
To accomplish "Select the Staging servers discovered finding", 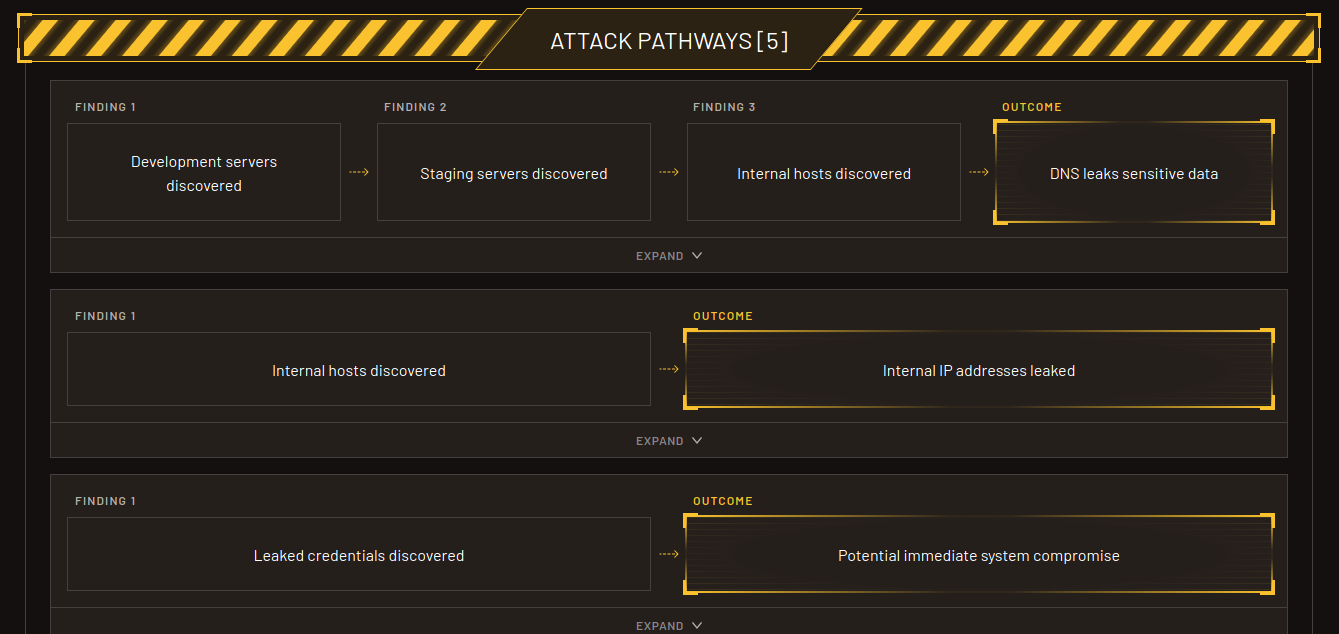I will (x=513, y=172).
